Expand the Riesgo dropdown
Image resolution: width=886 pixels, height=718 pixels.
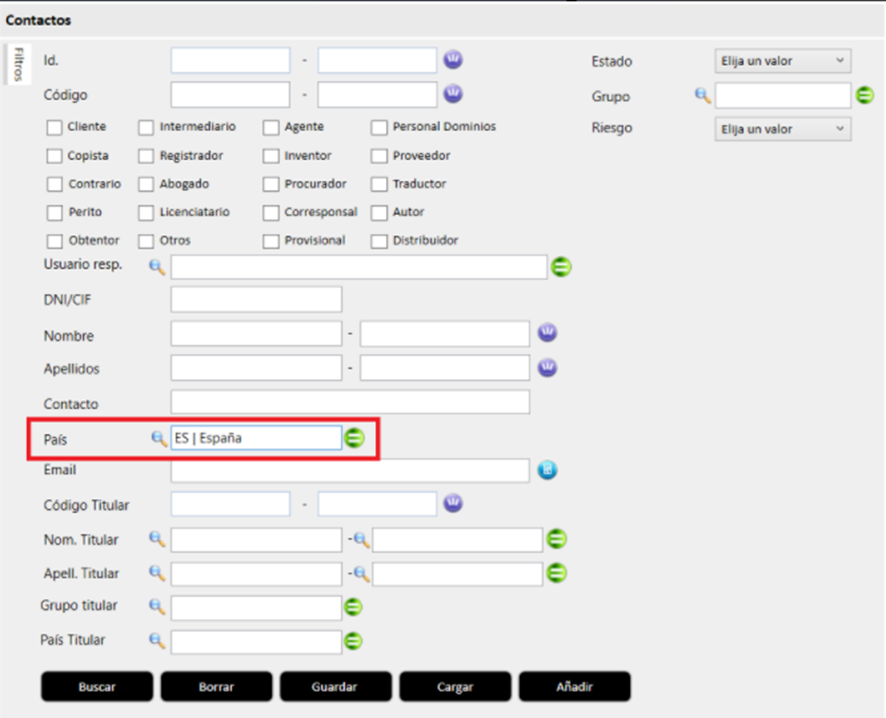(x=782, y=129)
